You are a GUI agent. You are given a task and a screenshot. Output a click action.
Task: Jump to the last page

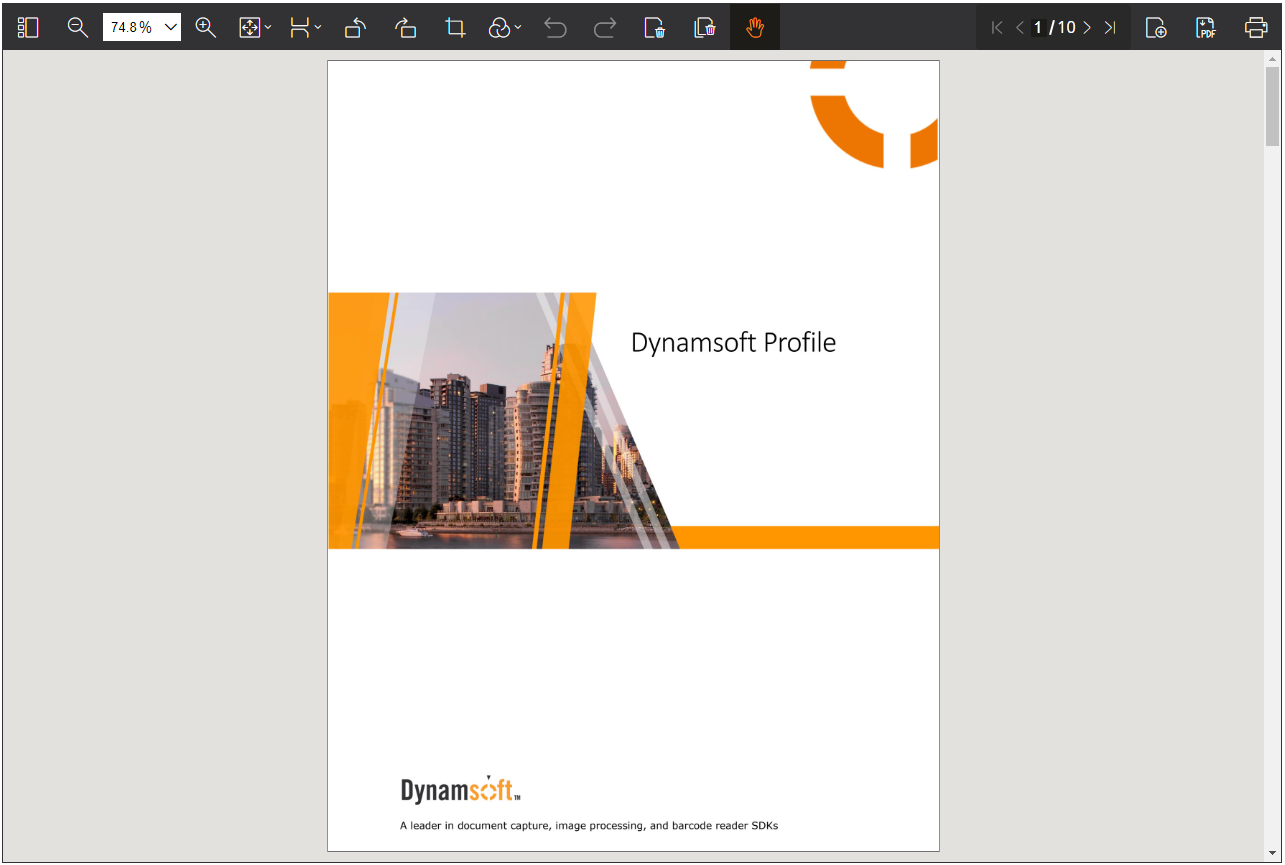[1110, 28]
